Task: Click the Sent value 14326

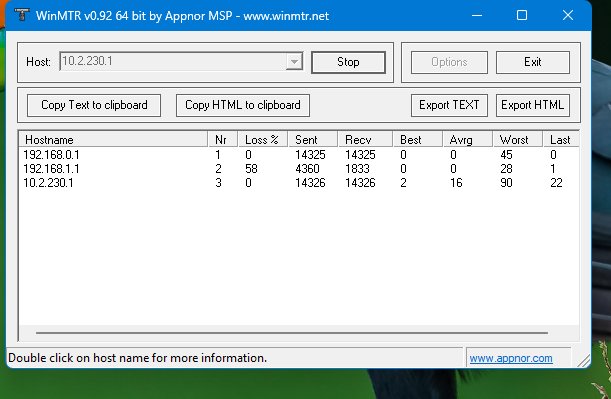Action: 310,183
